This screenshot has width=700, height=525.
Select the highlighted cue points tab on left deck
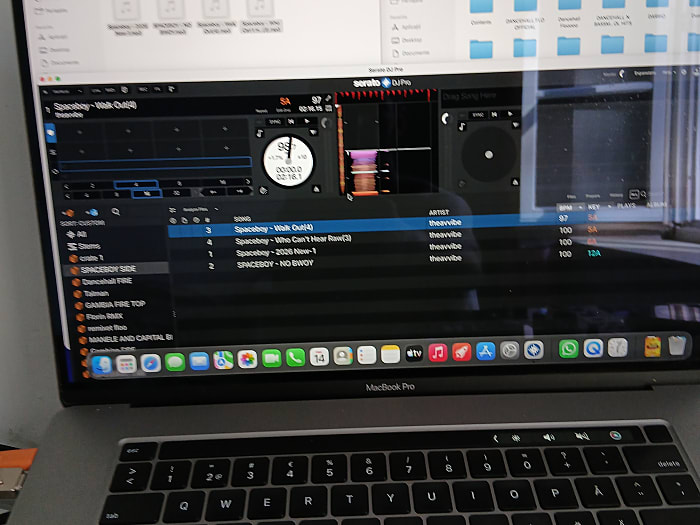pyautogui.click(x=50, y=133)
